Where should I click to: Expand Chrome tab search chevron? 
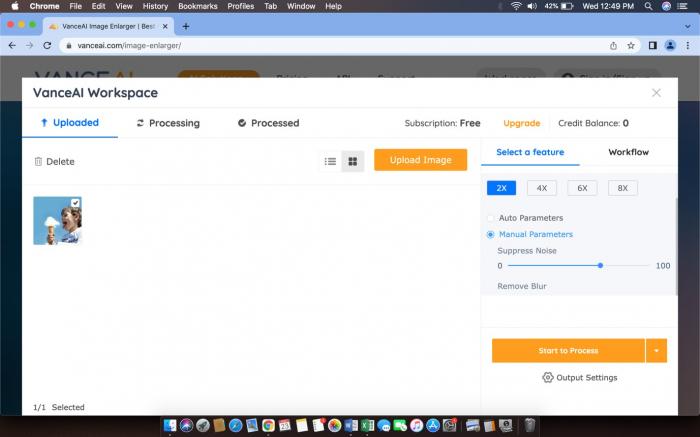click(x=688, y=26)
